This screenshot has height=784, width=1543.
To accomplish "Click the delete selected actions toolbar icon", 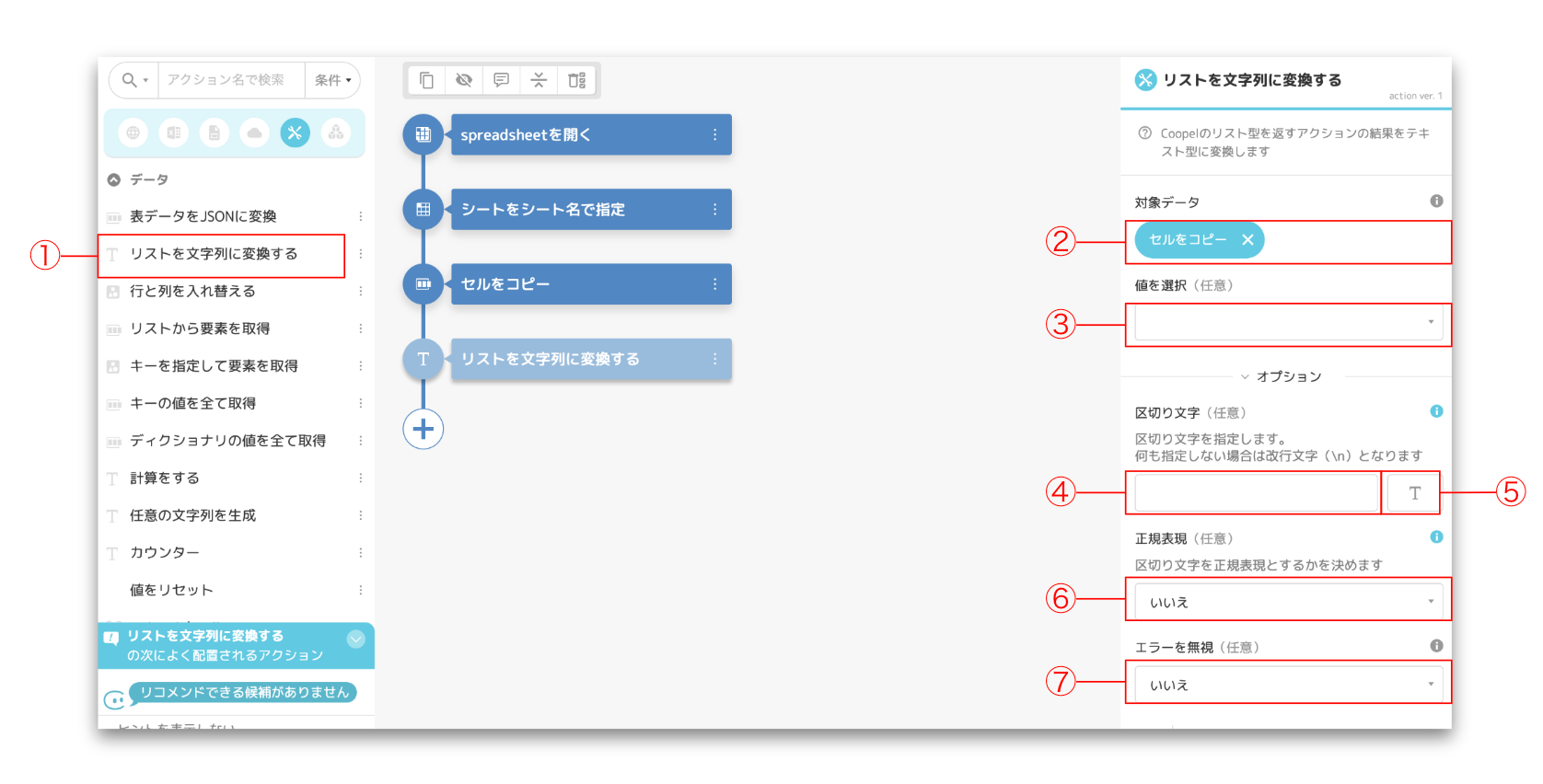I will [576, 80].
